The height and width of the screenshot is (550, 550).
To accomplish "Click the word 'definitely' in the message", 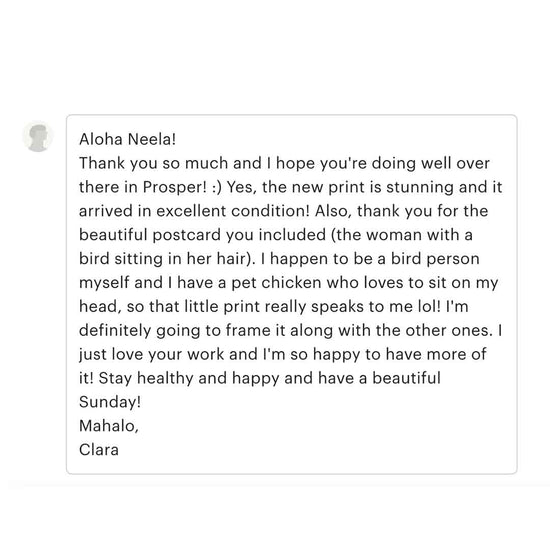I will [115, 330].
